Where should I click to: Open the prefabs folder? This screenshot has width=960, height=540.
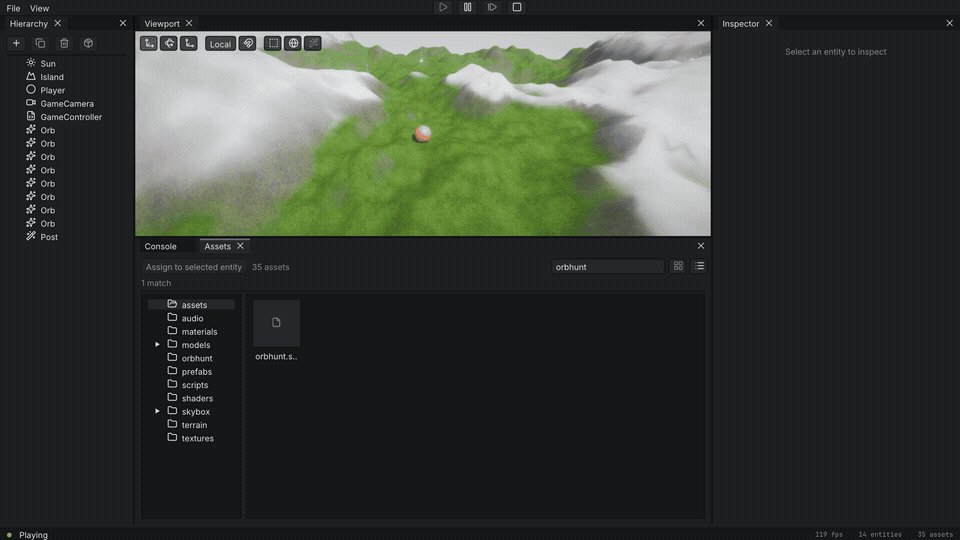[197, 372]
